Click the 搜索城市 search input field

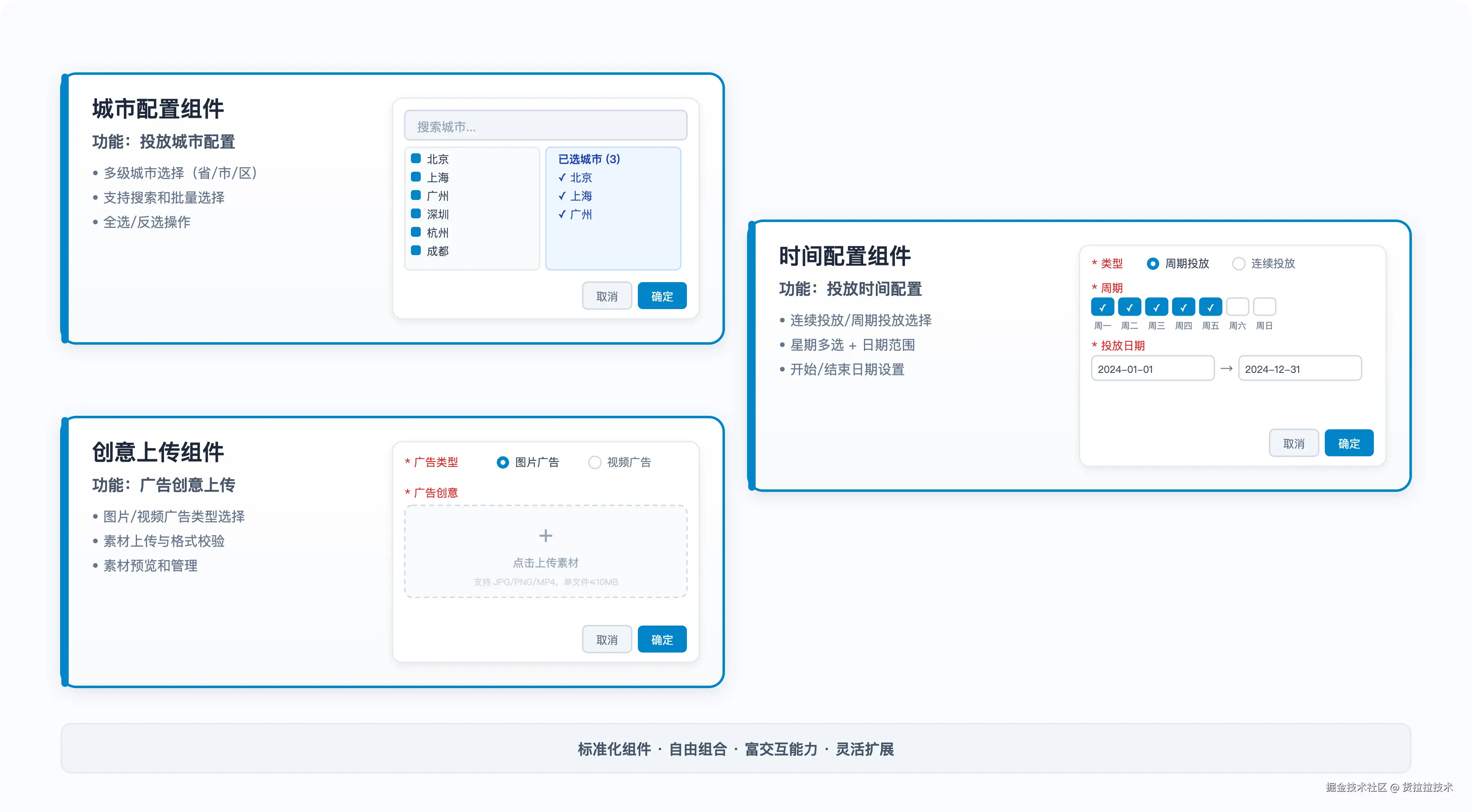545,126
